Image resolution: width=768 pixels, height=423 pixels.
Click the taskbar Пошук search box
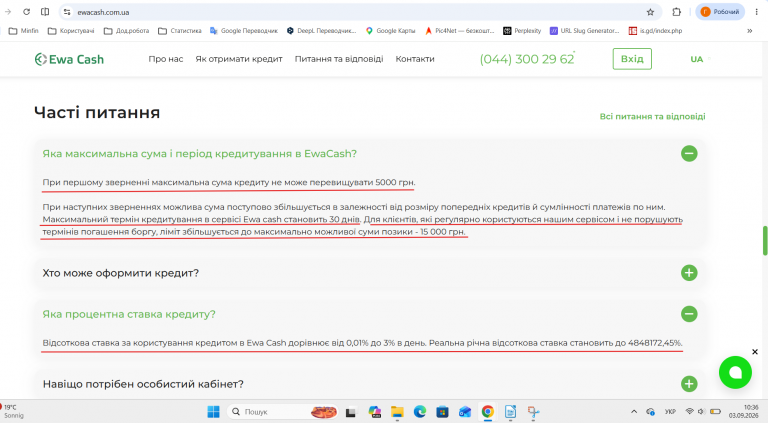283,412
